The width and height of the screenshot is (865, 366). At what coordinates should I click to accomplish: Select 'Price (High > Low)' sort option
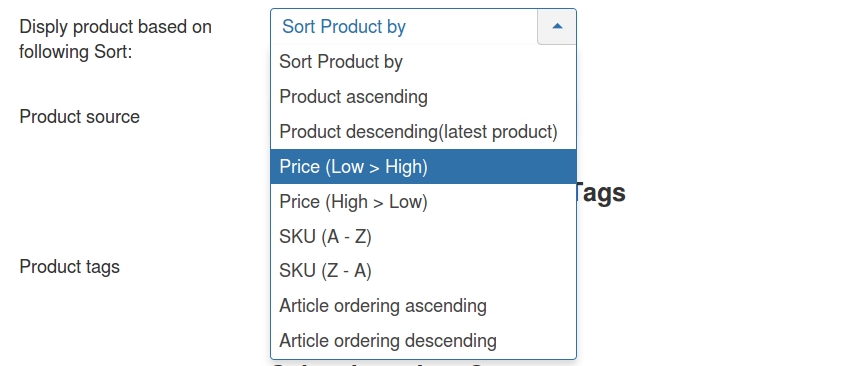tap(423, 201)
